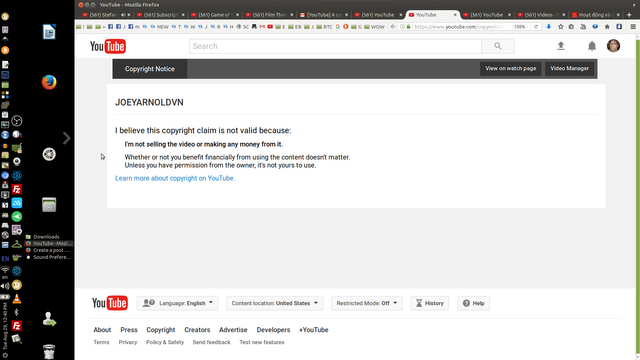Viewport: 640px width, 360px height.
Task: Open the About footer link
Action: [x=102, y=330]
